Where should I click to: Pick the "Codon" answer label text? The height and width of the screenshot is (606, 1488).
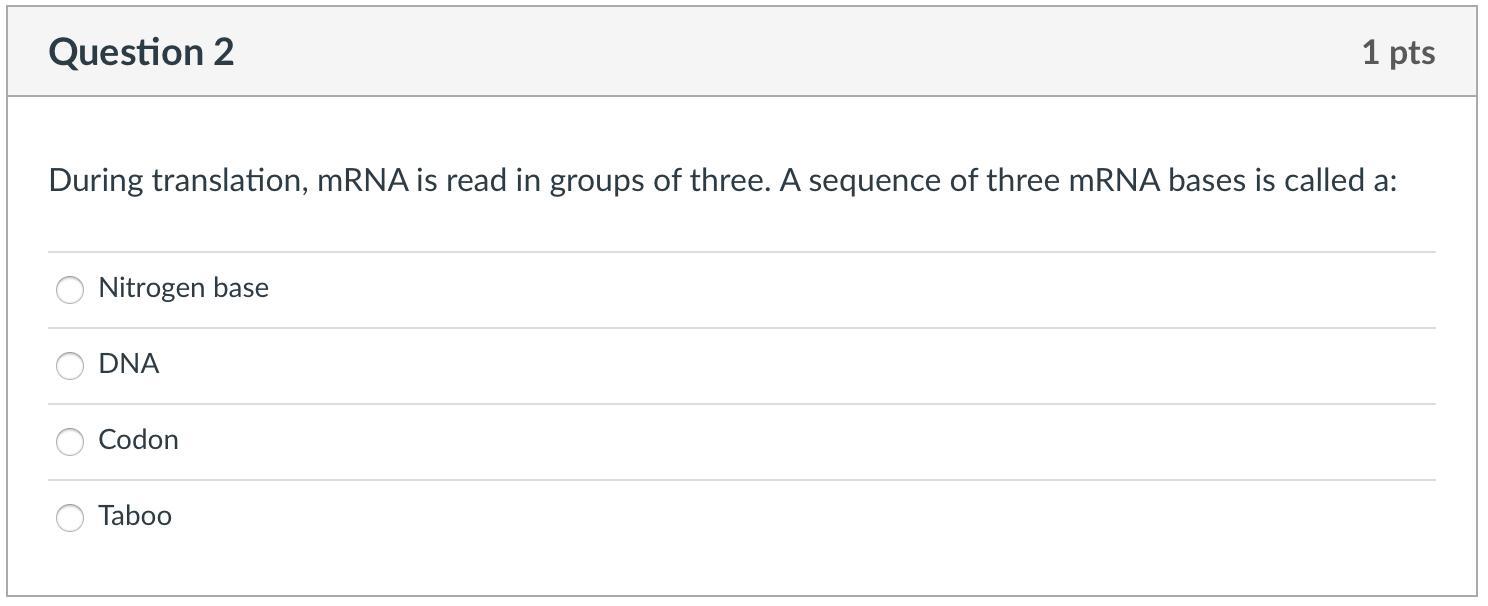click(x=138, y=440)
